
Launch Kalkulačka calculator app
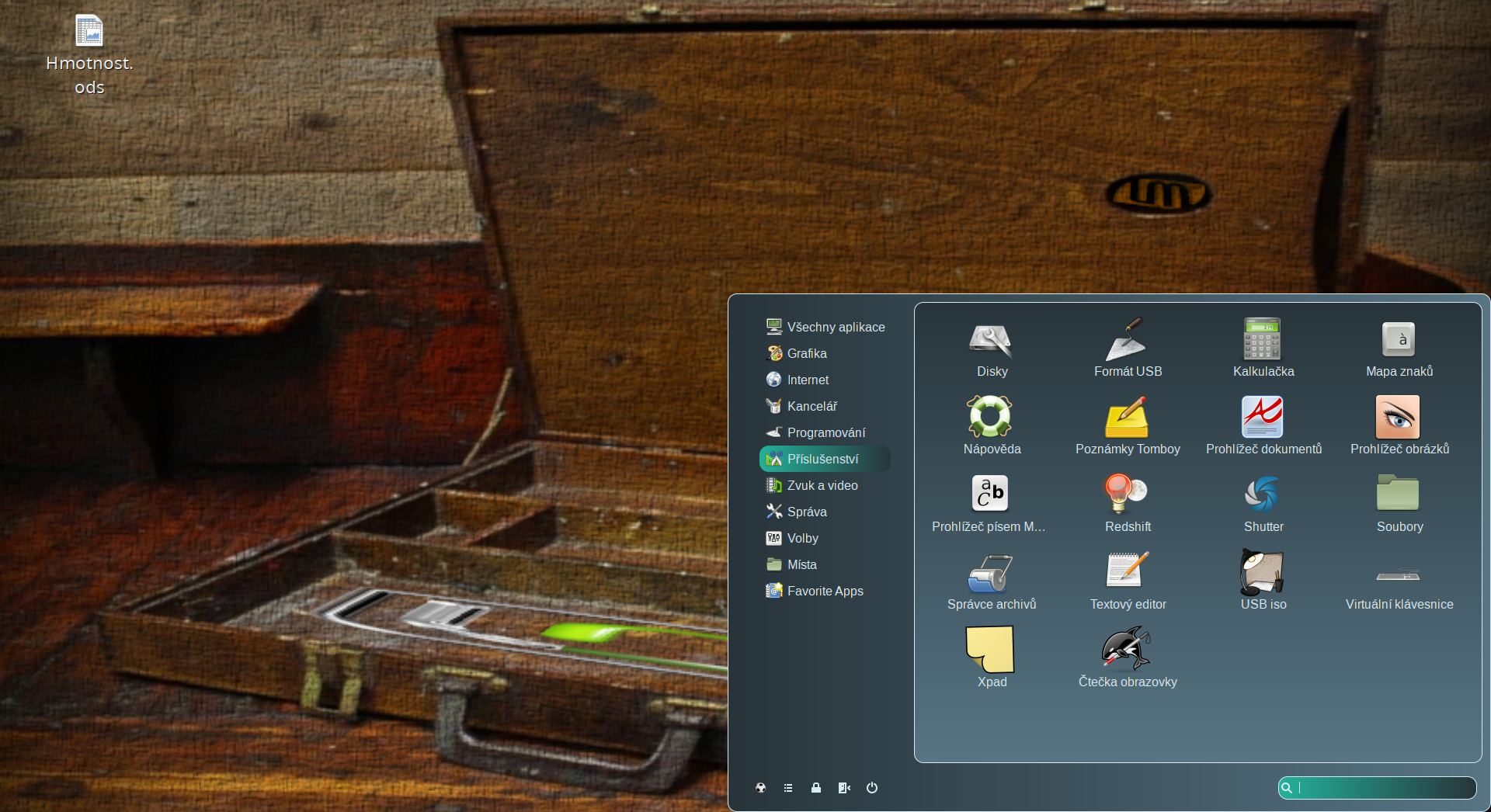point(1263,347)
